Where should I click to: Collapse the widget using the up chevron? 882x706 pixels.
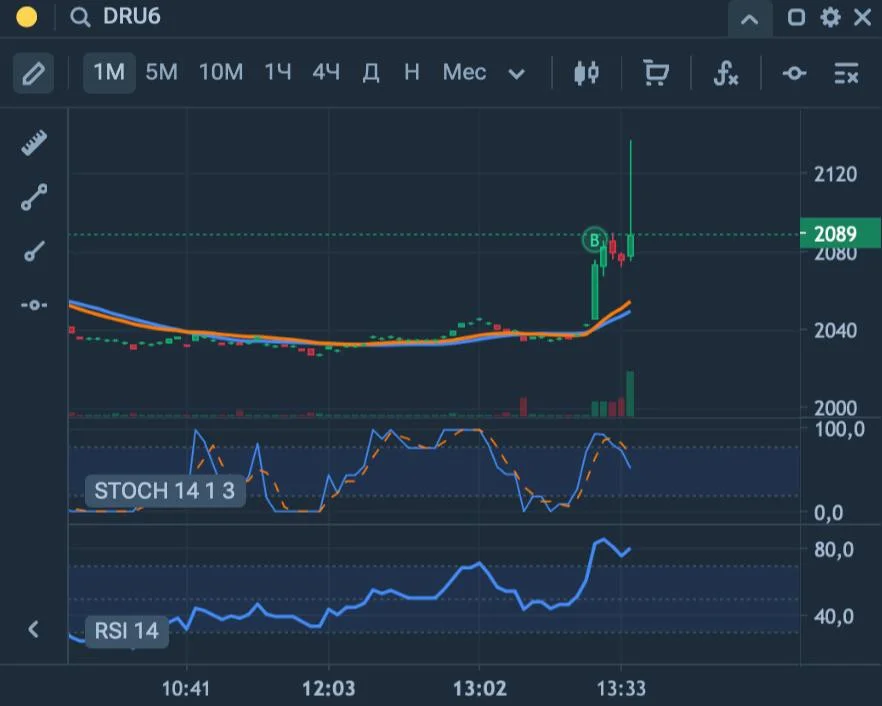click(750, 20)
